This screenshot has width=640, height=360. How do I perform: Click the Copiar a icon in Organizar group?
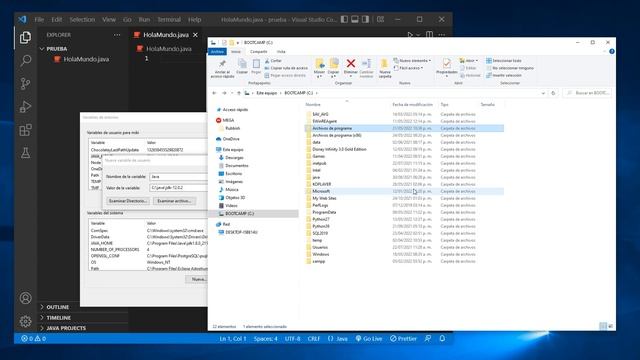point(333,63)
